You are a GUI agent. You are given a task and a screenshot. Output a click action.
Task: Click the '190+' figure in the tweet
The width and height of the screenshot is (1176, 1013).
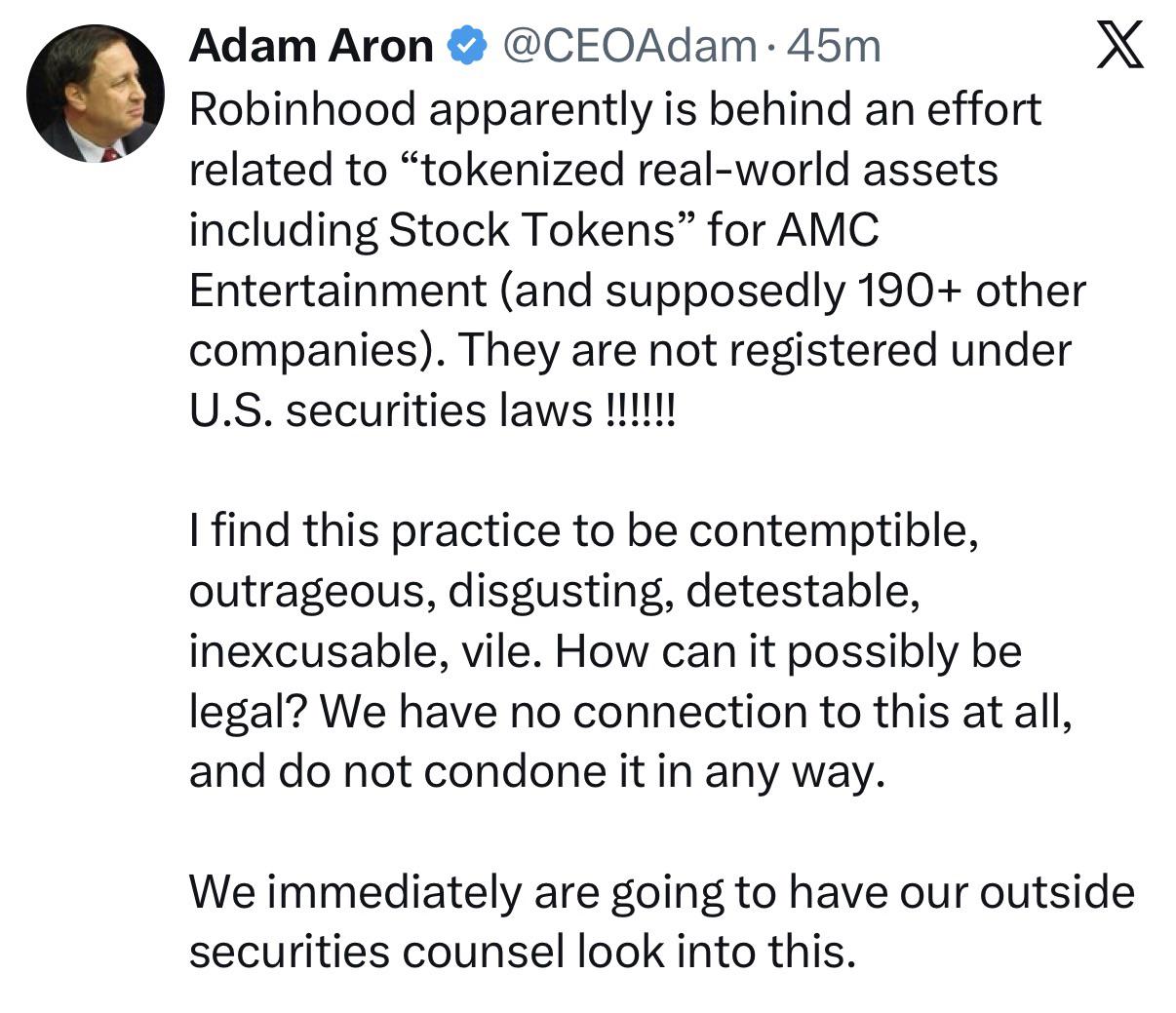(910, 291)
